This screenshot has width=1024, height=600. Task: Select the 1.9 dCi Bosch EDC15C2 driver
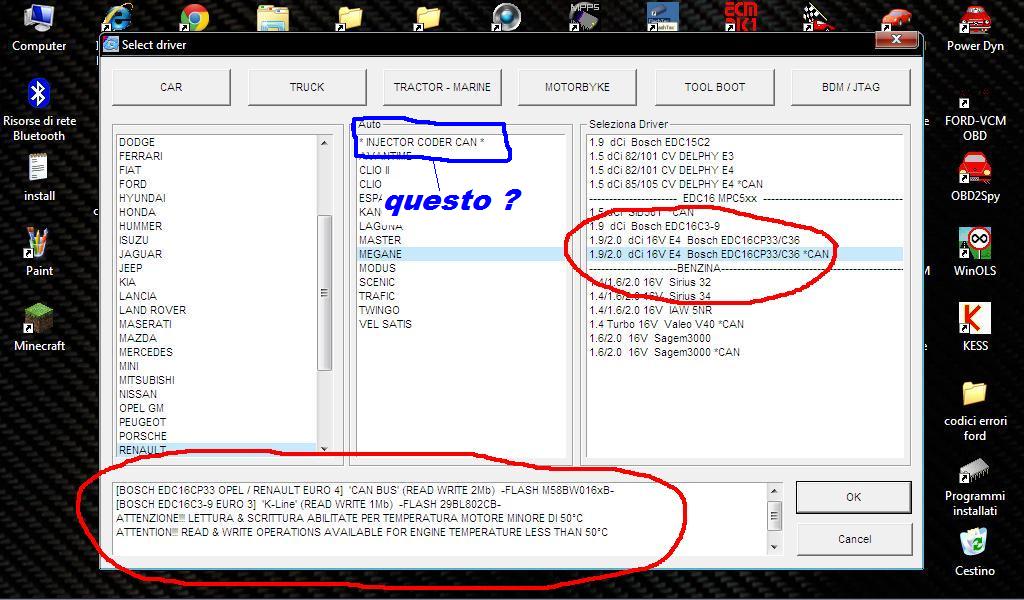coord(649,142)
